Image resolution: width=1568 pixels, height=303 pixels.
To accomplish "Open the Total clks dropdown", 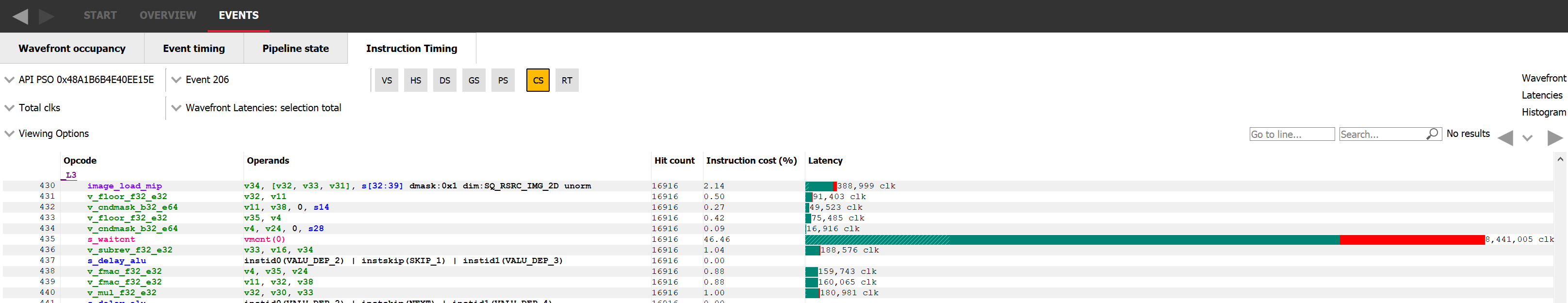I will point(33,108).
